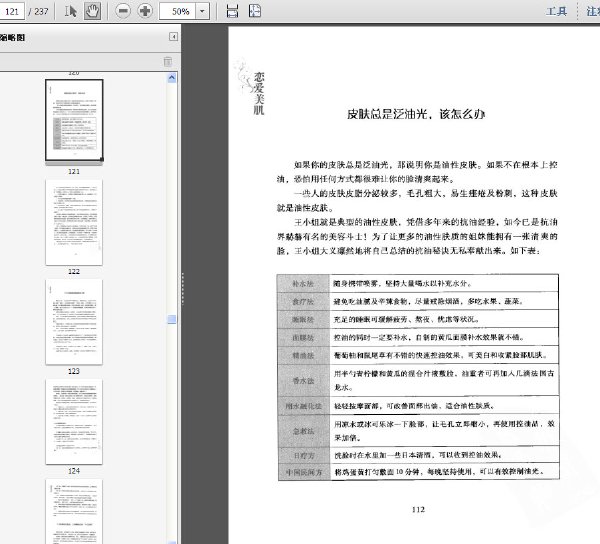This screenshot has width=600, height=544.
Task: Open the 工具 tools panel
Action: coord(556,11)
